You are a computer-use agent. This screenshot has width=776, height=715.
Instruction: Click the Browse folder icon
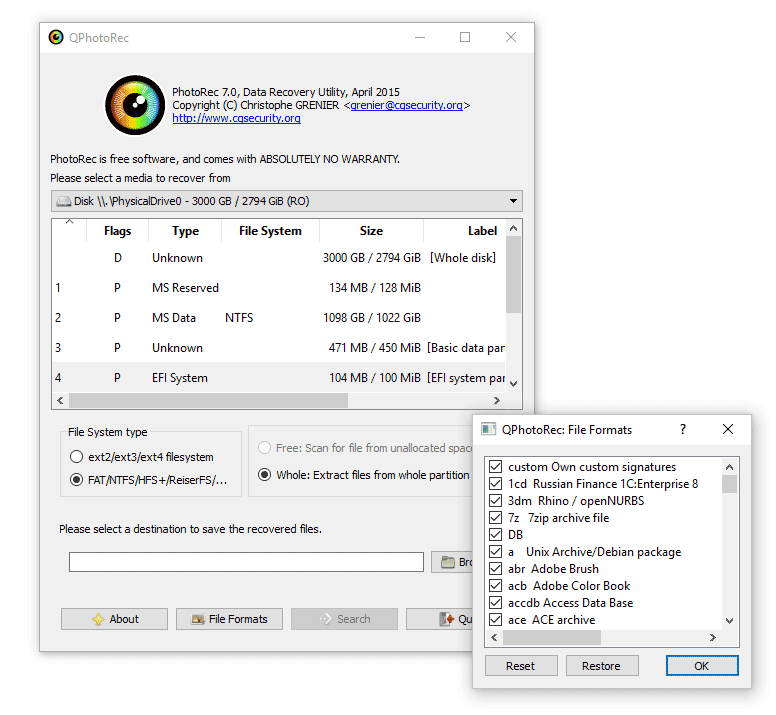448,562
